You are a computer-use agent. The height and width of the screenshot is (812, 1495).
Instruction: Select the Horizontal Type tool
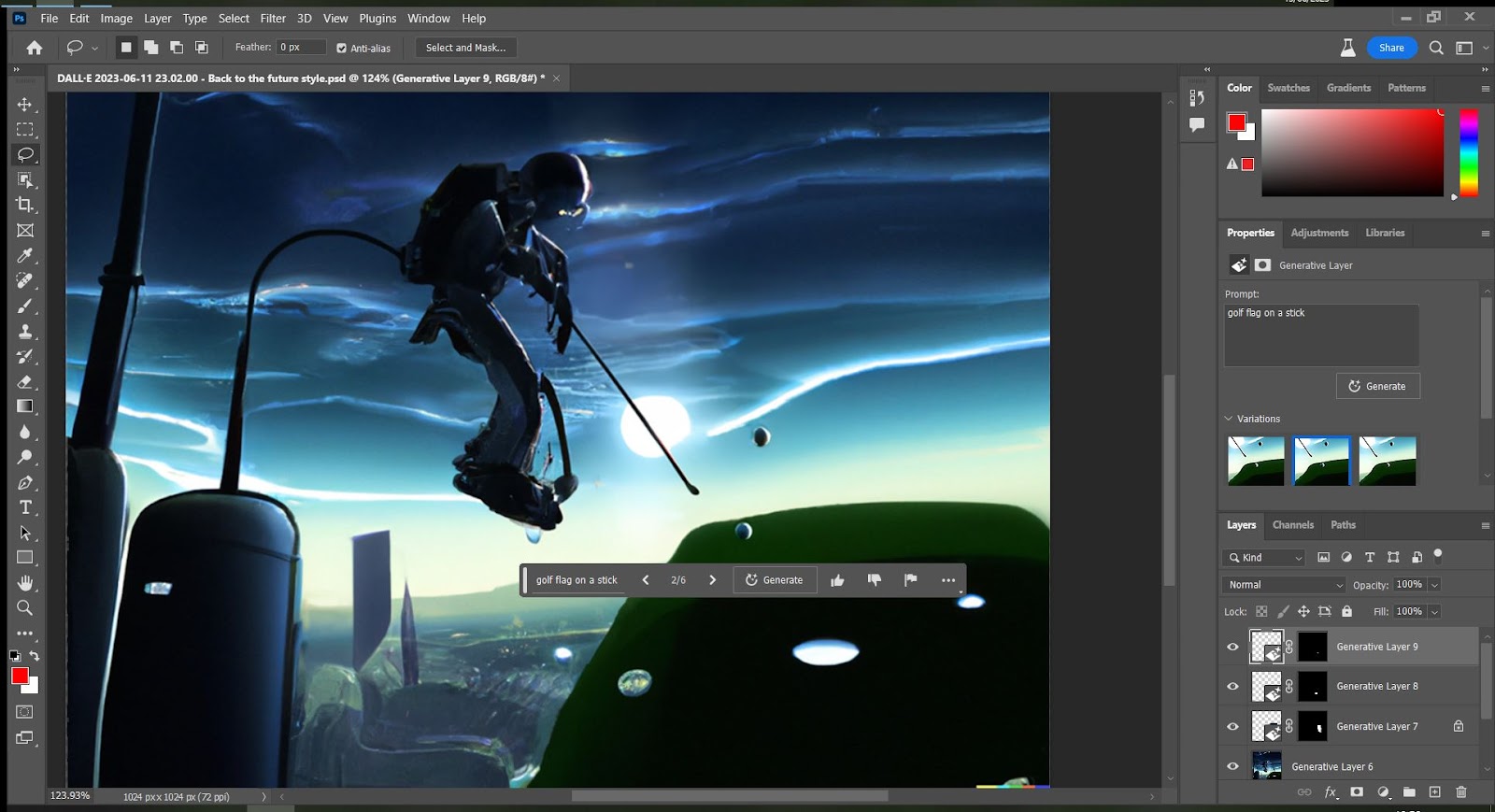coord(25,507)
